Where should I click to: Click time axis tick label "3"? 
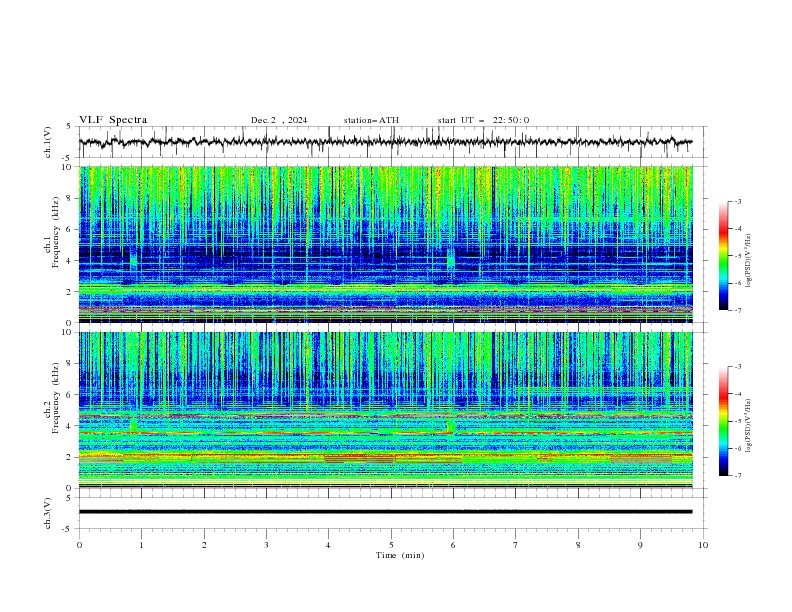[x=267, y=545]
